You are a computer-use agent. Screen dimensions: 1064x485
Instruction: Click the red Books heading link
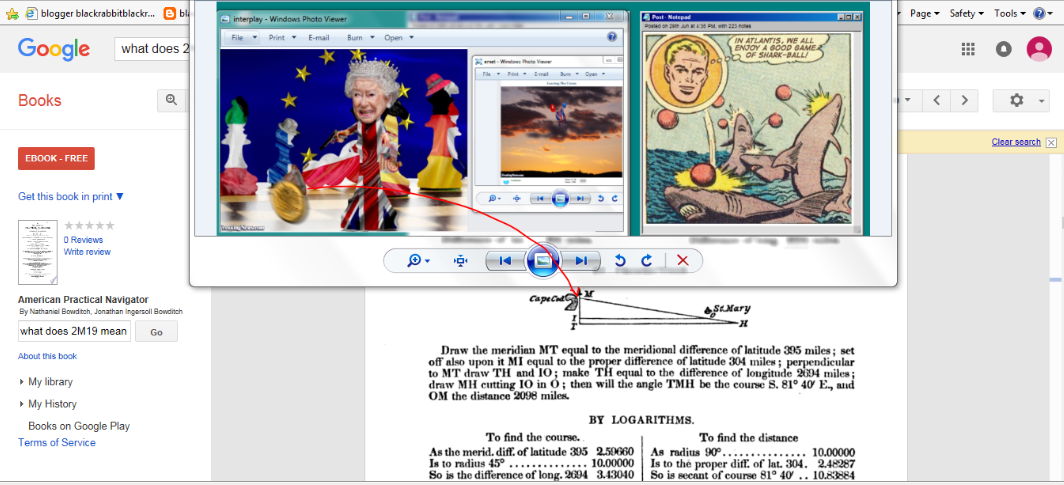click(x=39, y=100)
